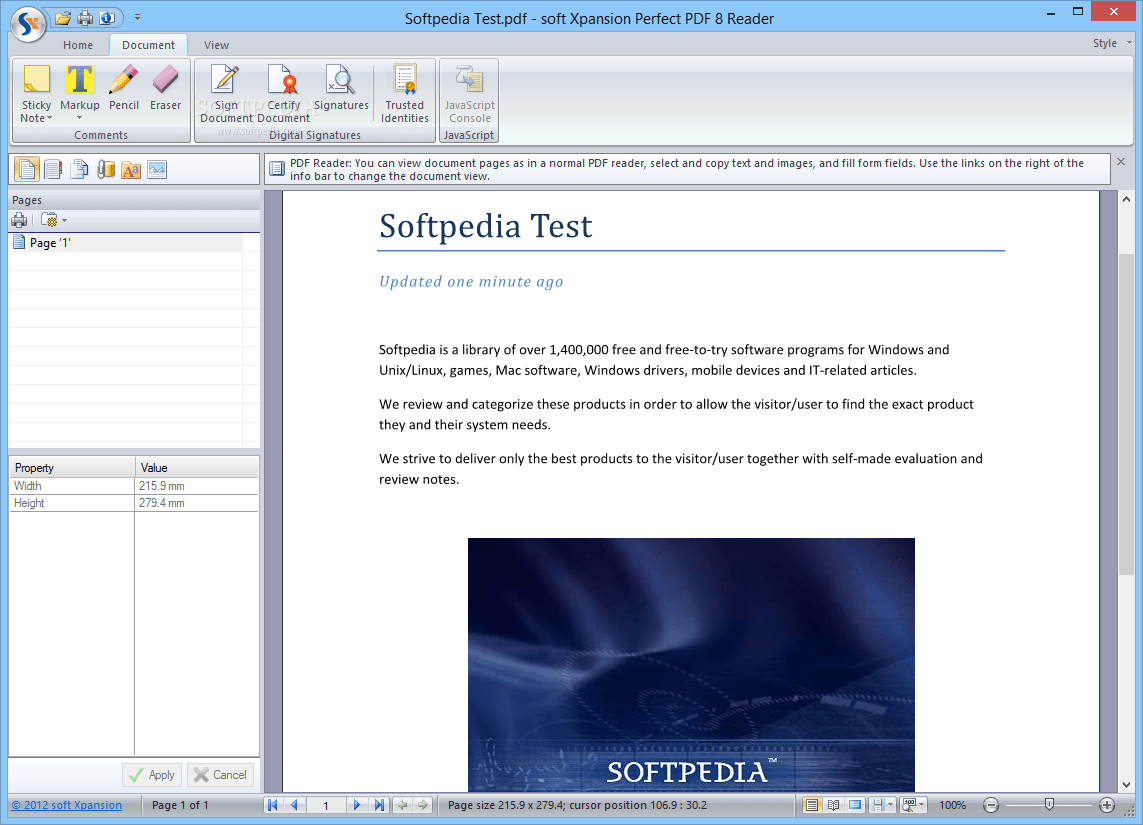Screen dimensions: 1143x825
Task: Click the Property column header
Action: 72,468
